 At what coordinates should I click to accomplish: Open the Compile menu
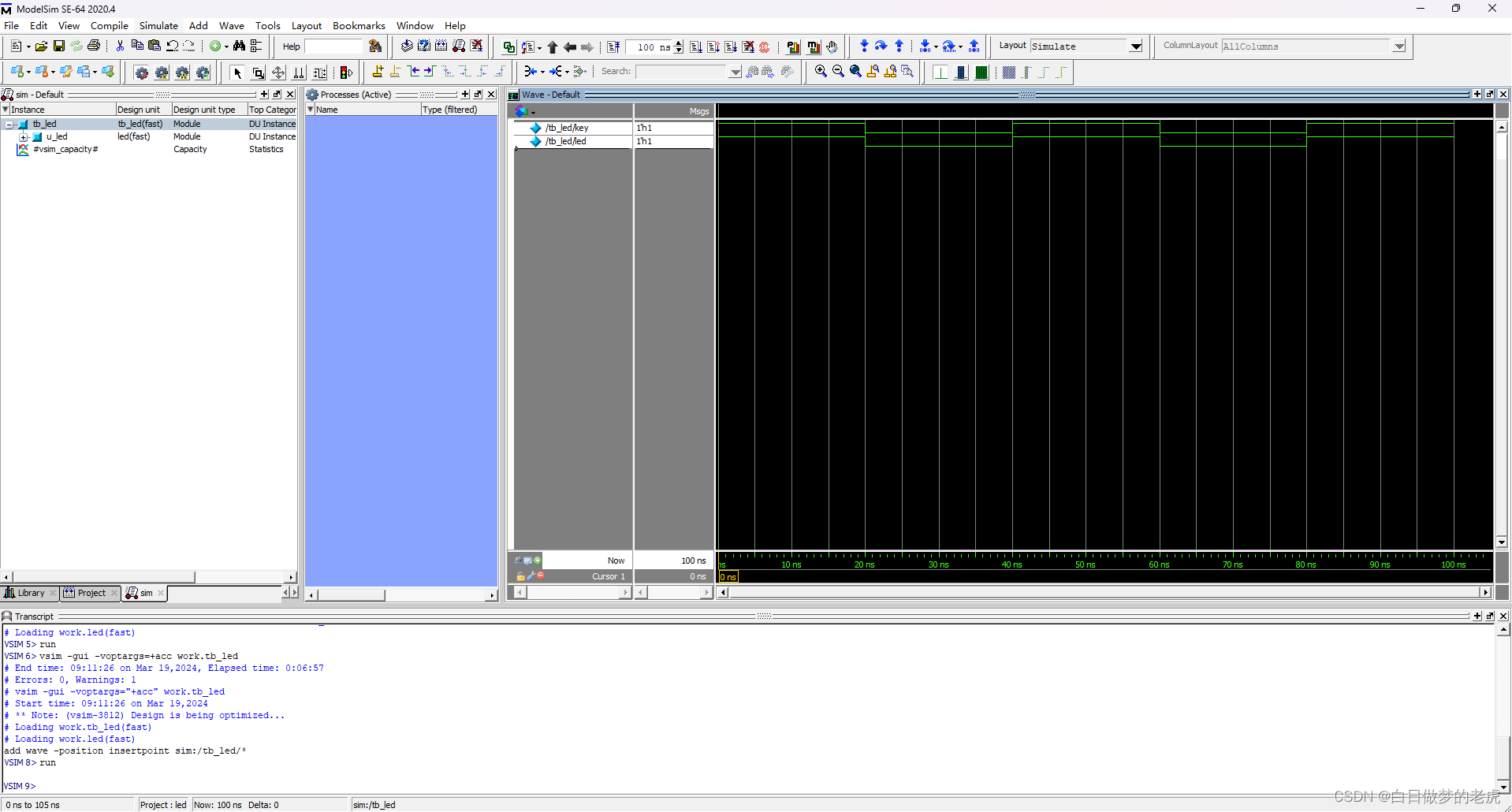[x=109, y=25]
